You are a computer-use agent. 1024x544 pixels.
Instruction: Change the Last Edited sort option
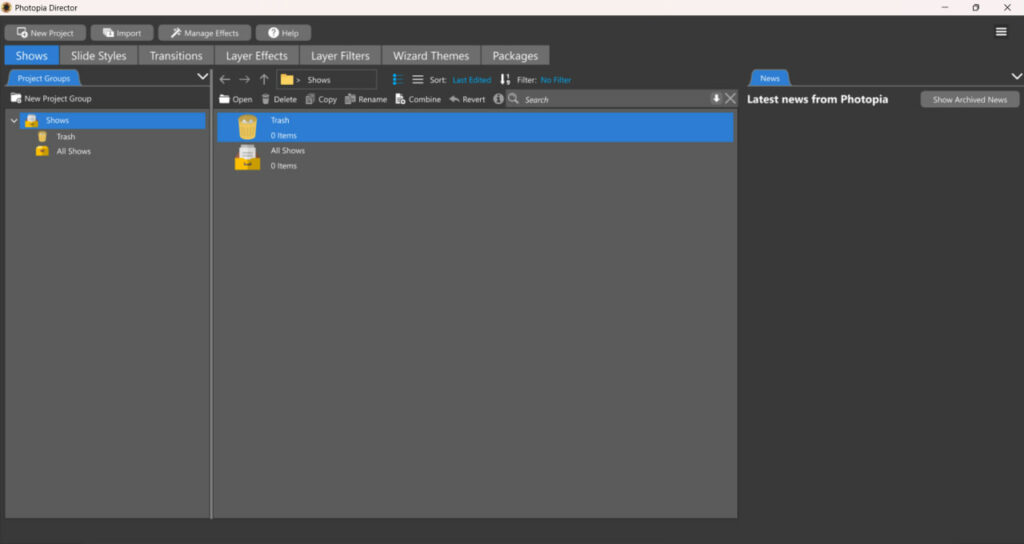coord(472,80)
